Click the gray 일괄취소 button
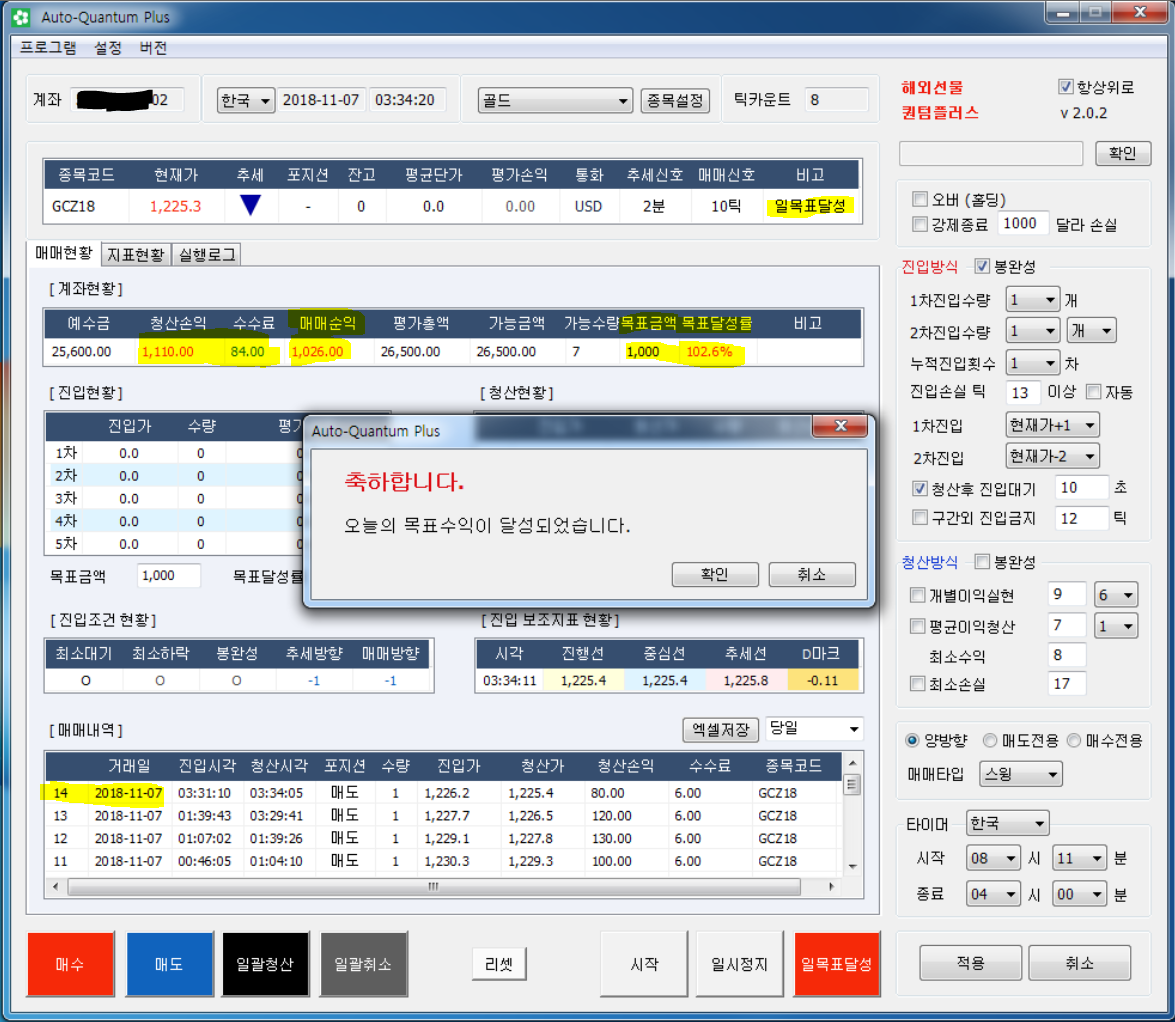This screenshot has width=1175, height=1022. point(363,965)
